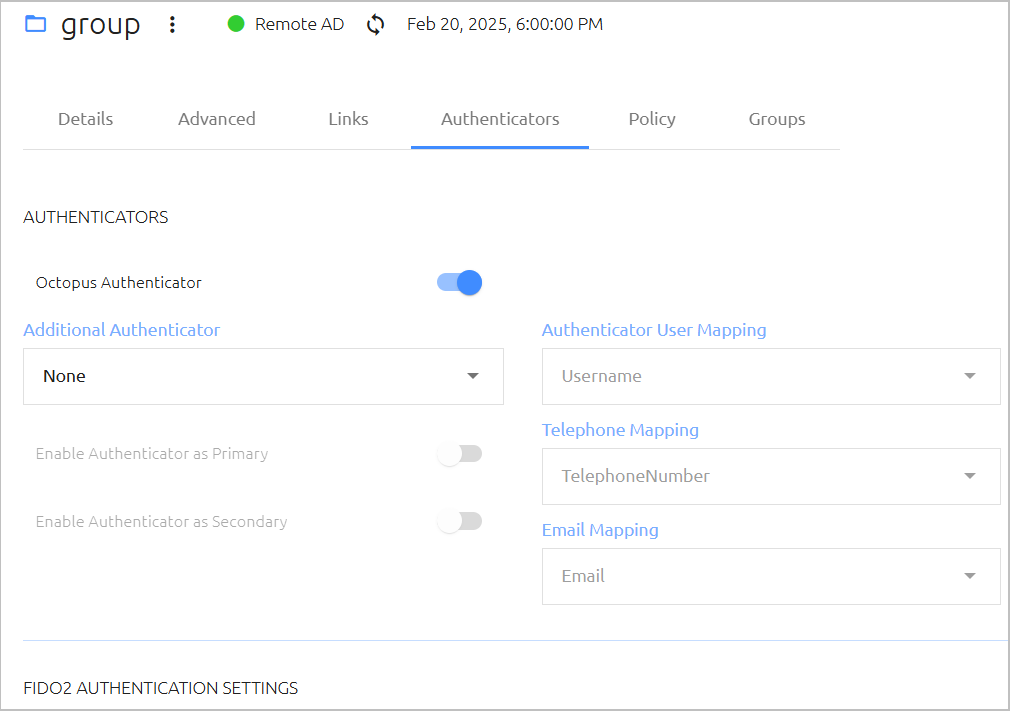Screen dimensions: 1010x711
Task: Click the sync refresh icon
Action: pyautogui.click(x=376, y=24)
